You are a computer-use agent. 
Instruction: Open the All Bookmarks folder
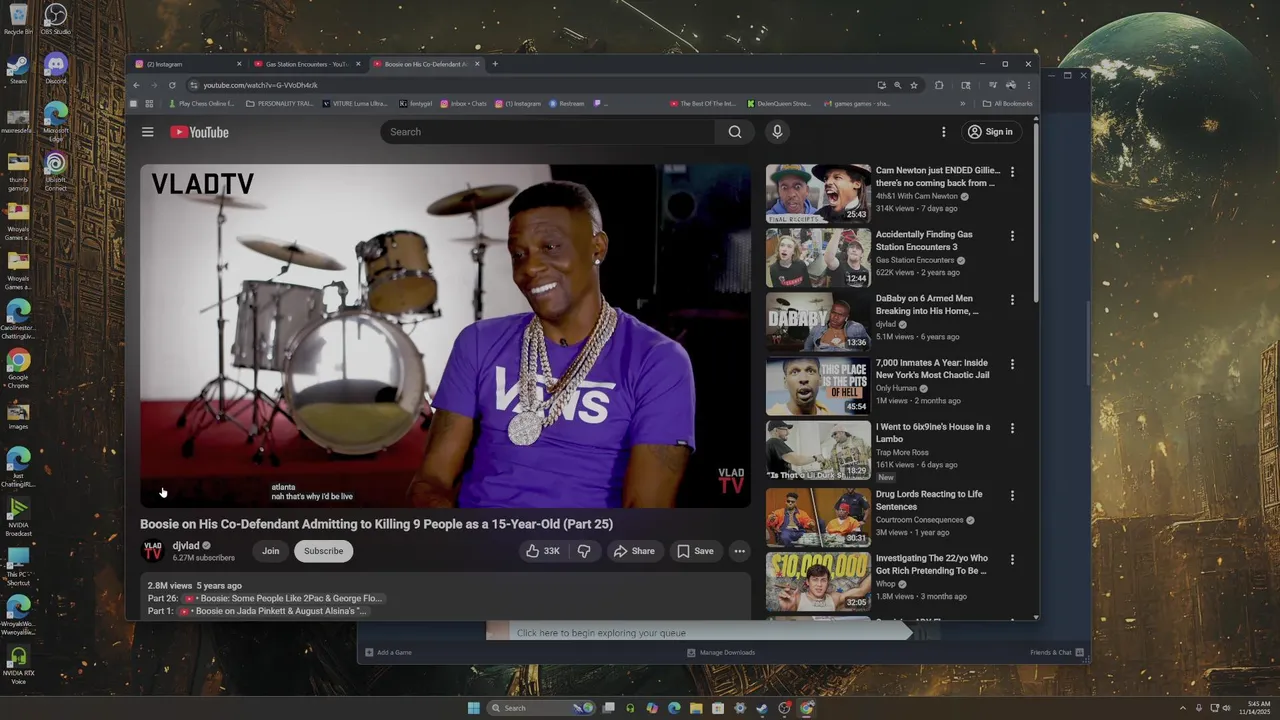(x=1008, y=103)
